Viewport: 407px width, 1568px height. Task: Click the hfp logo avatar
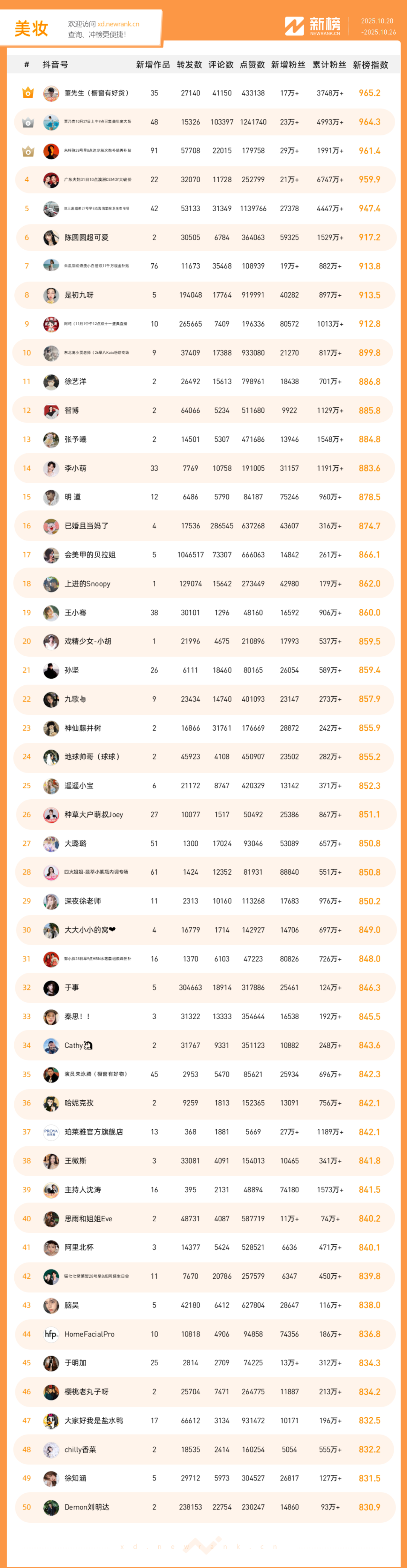coord(51,1334)
